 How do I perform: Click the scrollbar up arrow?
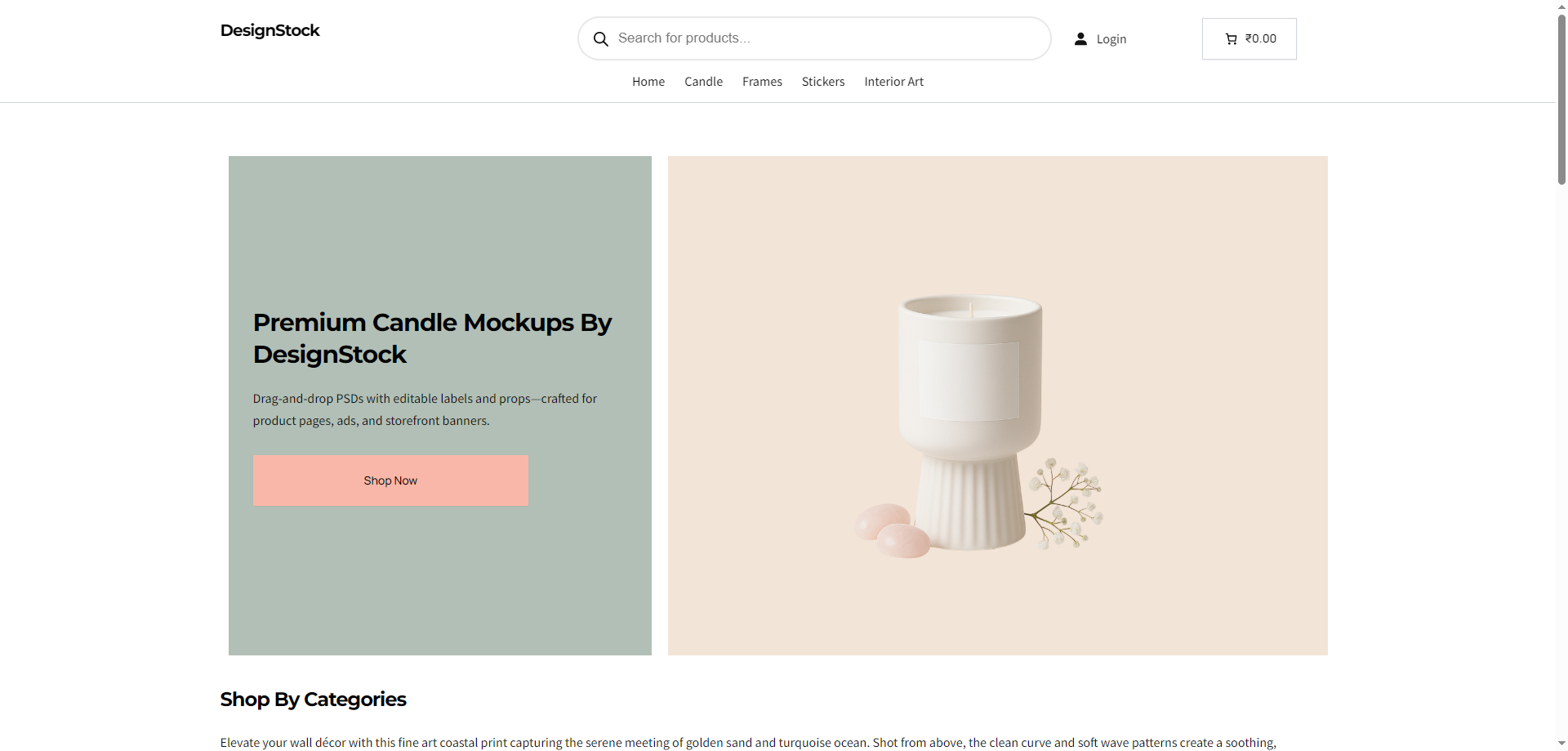click(x=1561, y=6)
